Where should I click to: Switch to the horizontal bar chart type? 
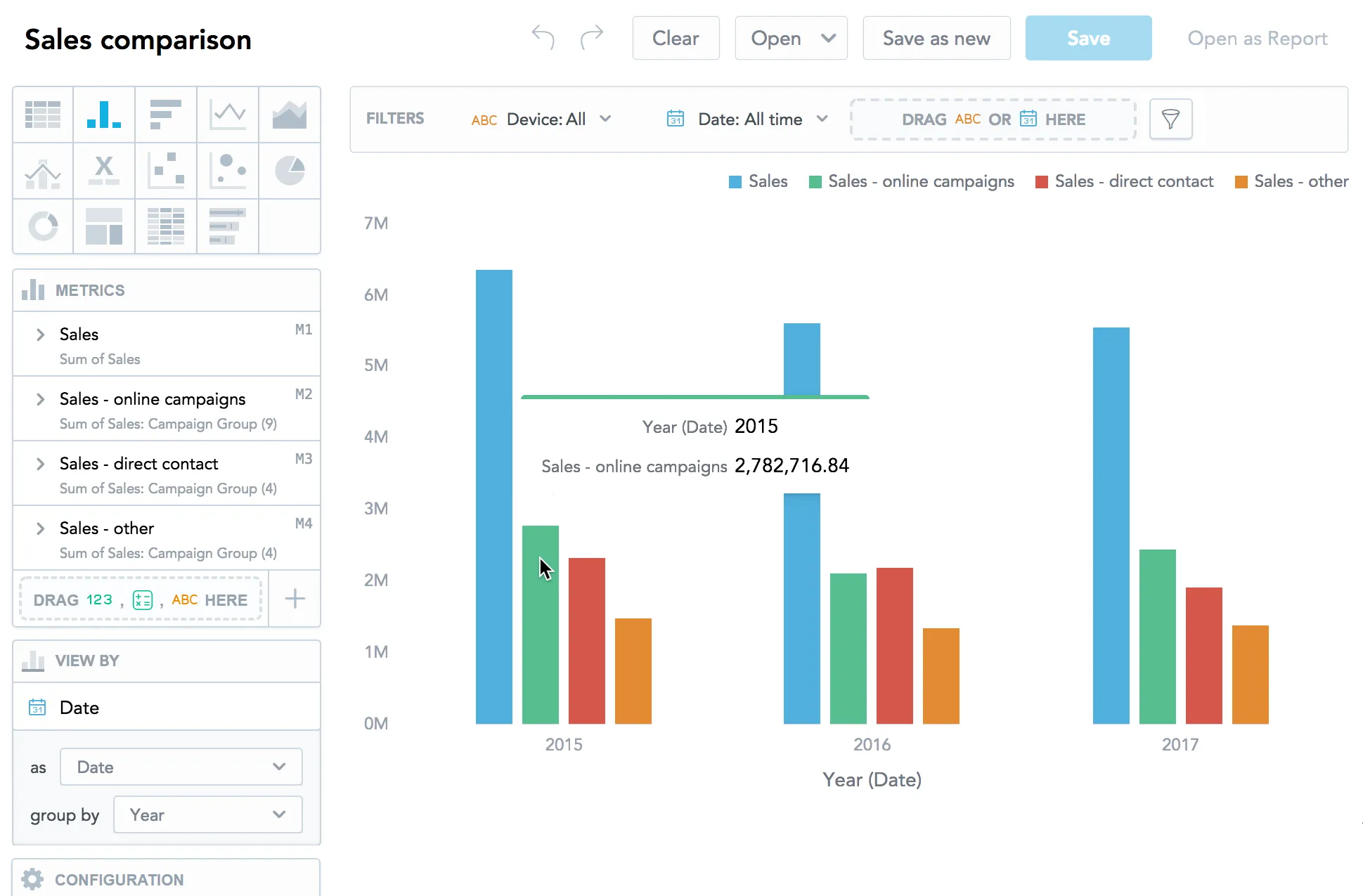(x=166, y=114)
